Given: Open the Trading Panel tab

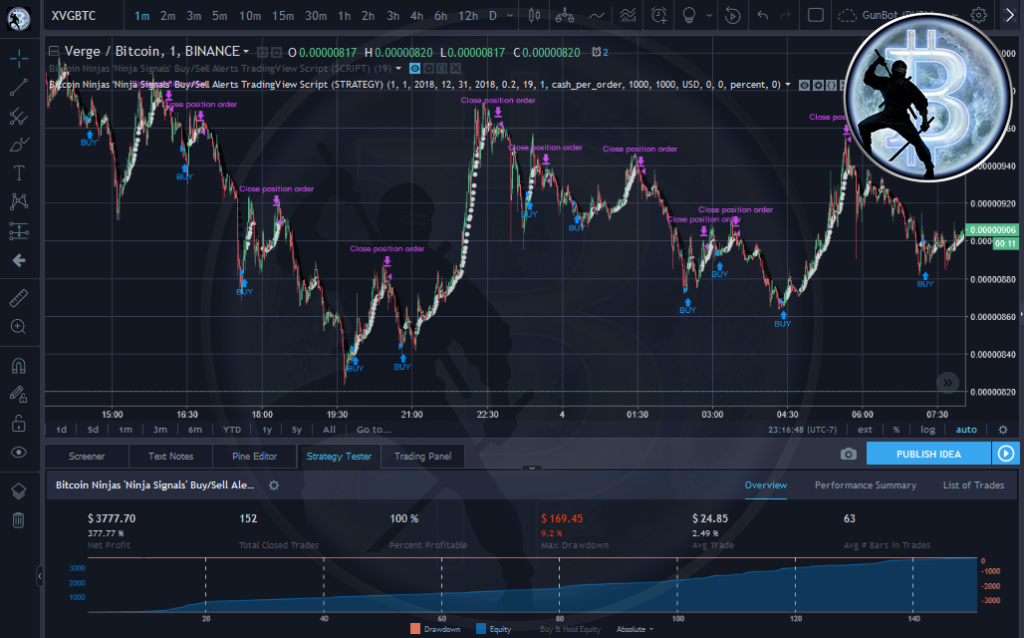Looking at the screenshot, I should (x=423, y=456).
